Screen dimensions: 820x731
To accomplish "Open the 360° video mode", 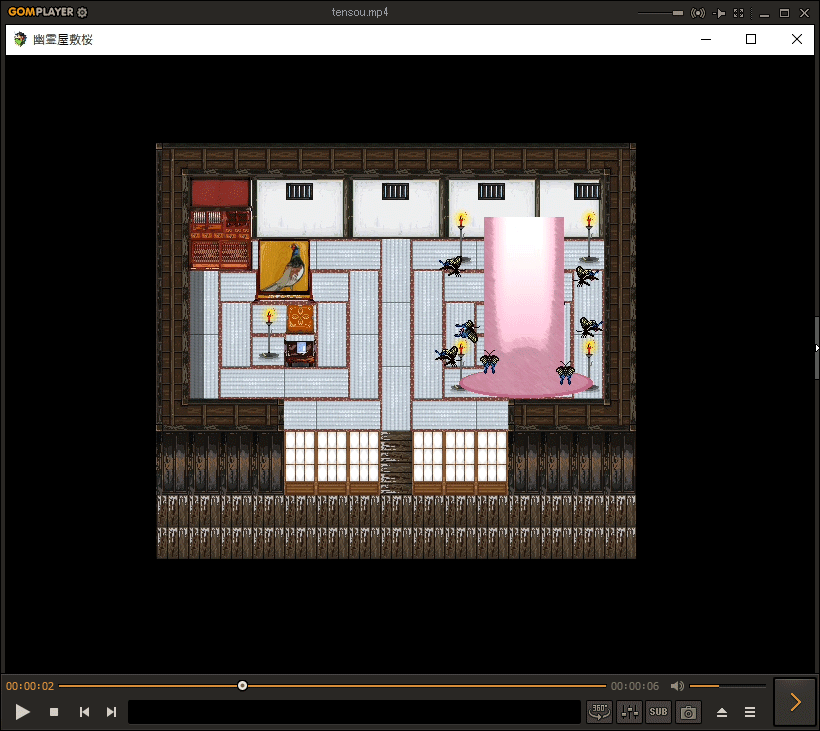I will tap(599, 712).
